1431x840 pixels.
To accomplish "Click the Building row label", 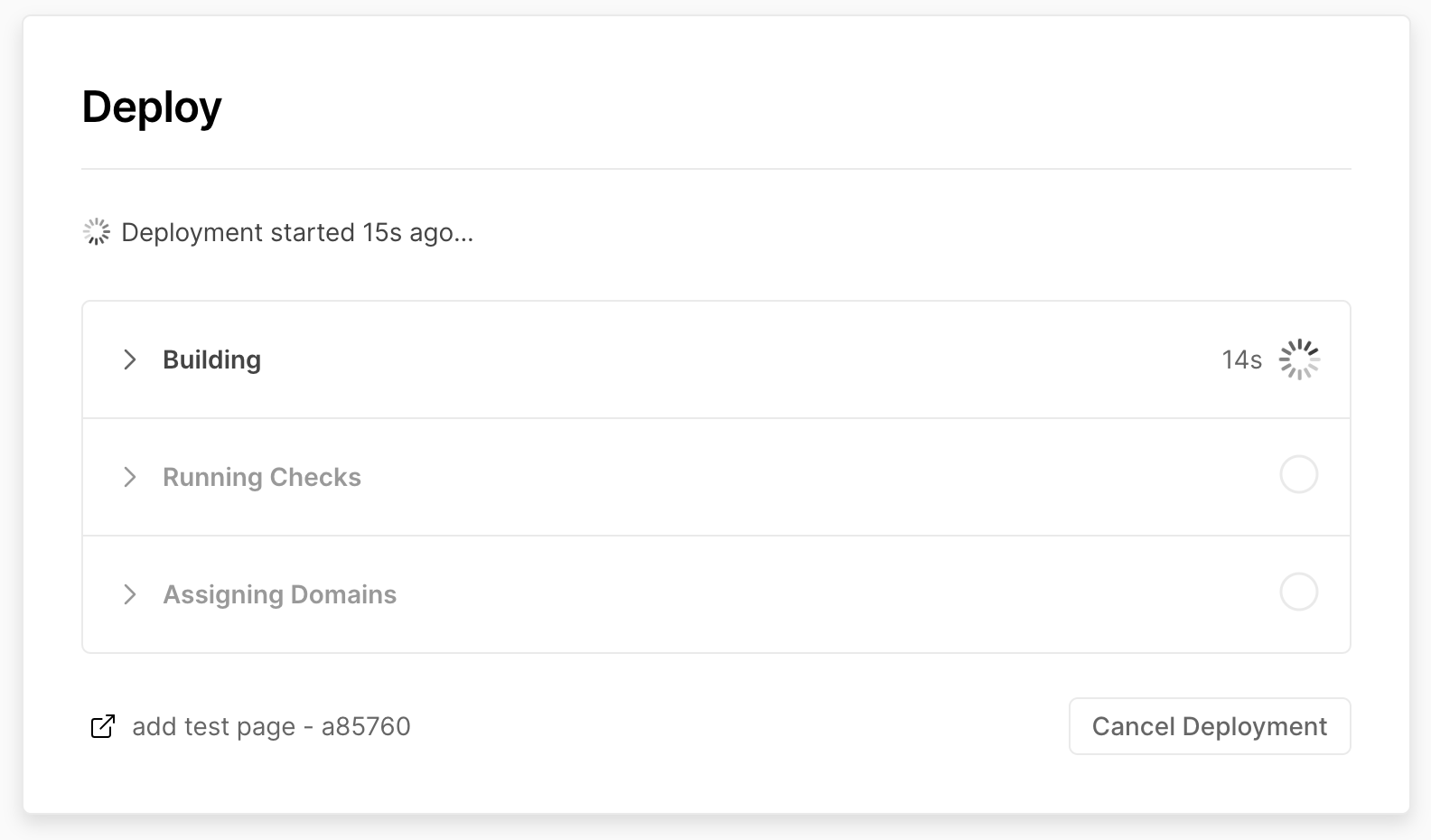I will (211, 359).
